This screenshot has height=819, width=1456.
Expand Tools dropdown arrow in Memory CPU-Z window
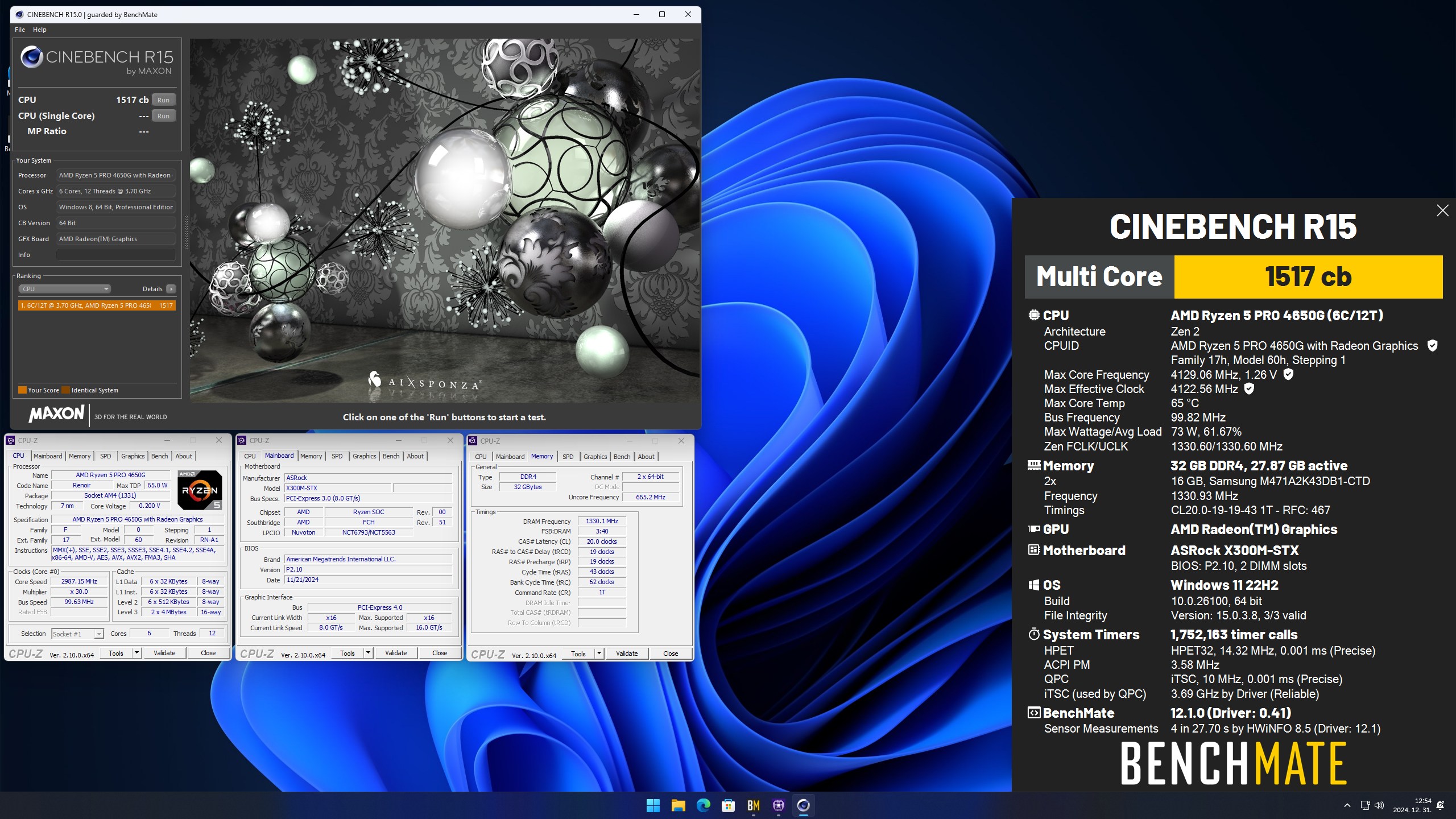pyautogui.click(x=599, y=653)
